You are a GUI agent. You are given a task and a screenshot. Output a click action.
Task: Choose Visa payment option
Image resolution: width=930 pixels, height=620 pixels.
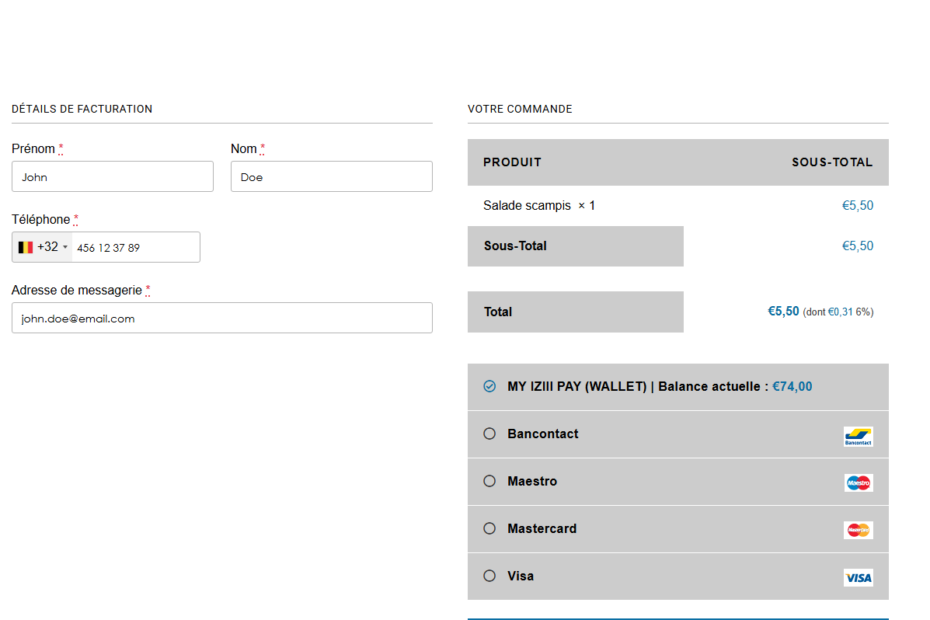pos(489,576)
